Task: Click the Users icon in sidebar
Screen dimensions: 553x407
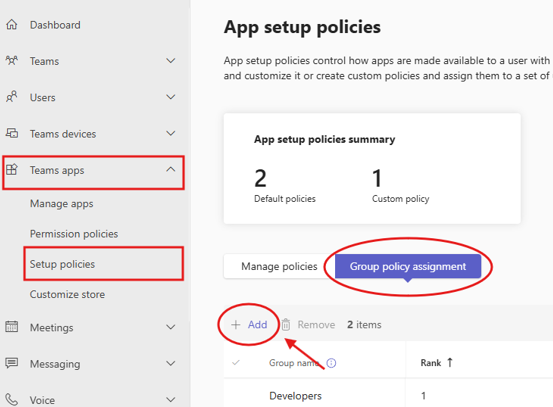Action: (12, 97)
